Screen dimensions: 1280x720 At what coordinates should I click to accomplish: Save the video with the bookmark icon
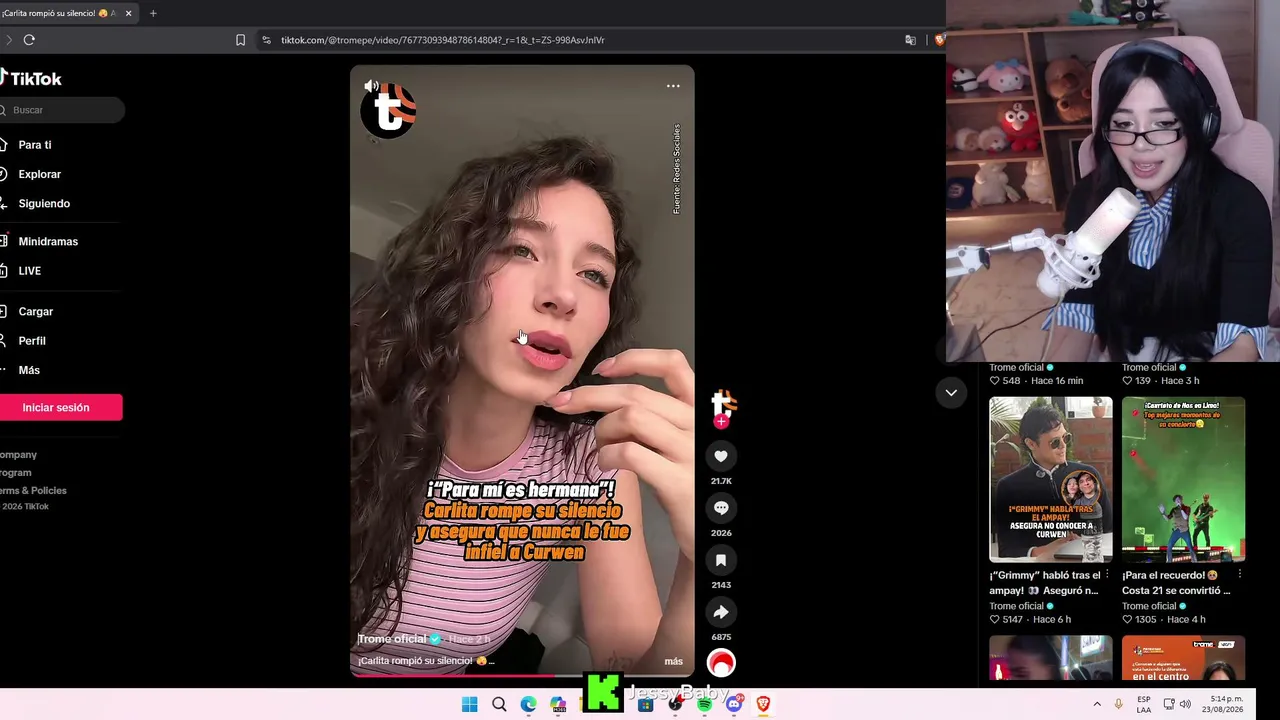pos(721,560)
